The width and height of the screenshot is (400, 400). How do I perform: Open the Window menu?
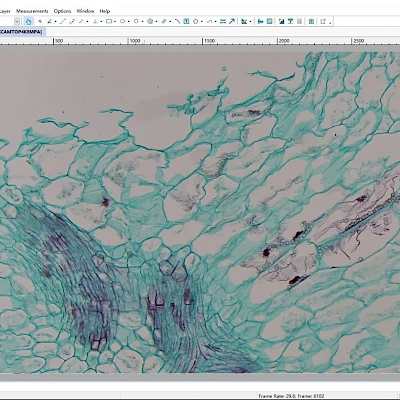point(85,11)
